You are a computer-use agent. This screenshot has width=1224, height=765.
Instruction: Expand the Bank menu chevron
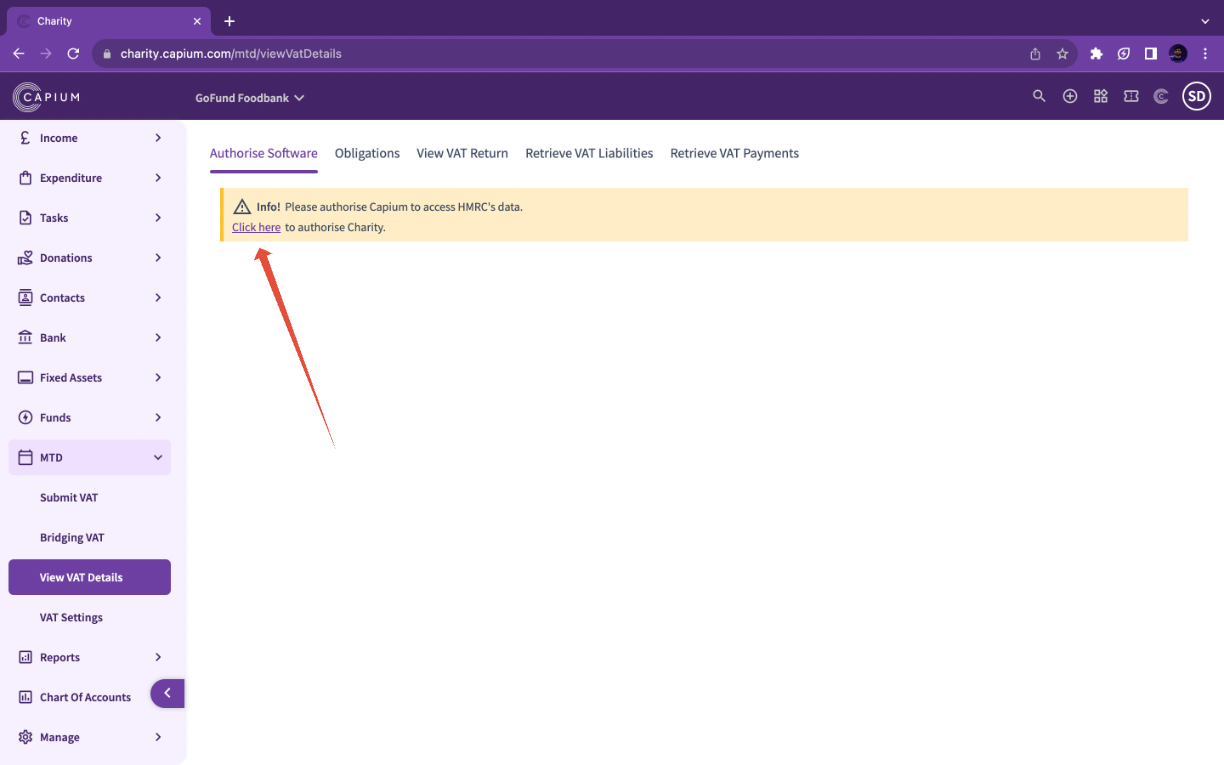158,338
